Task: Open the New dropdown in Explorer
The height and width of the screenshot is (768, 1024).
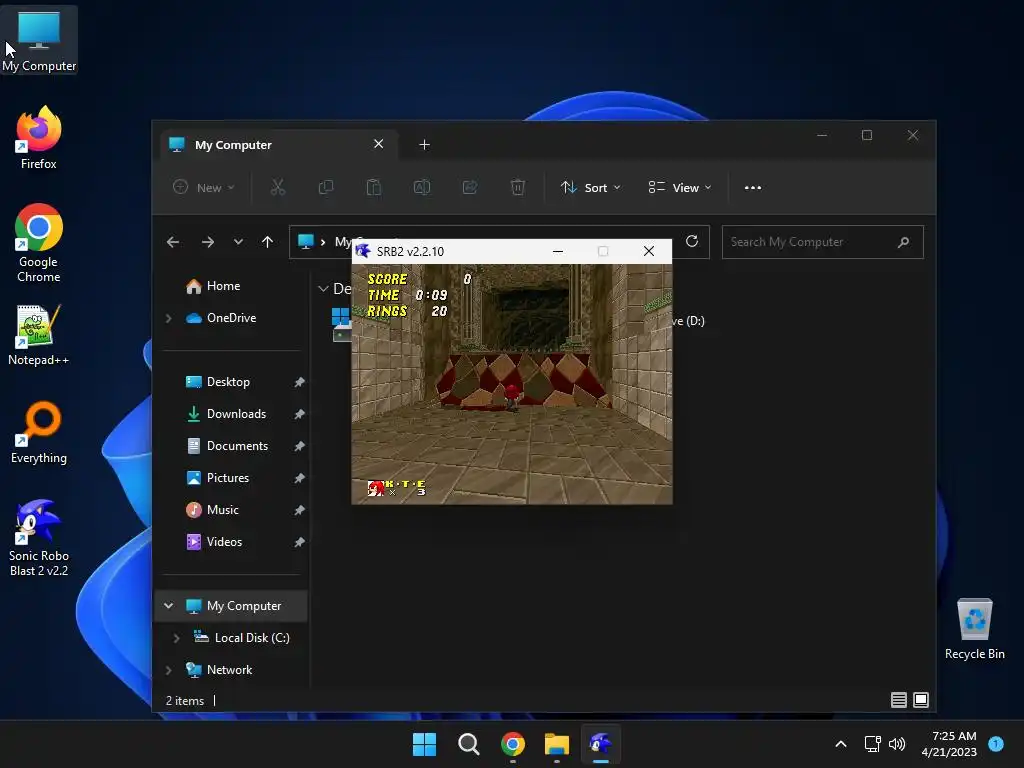Action: point(204,187)
